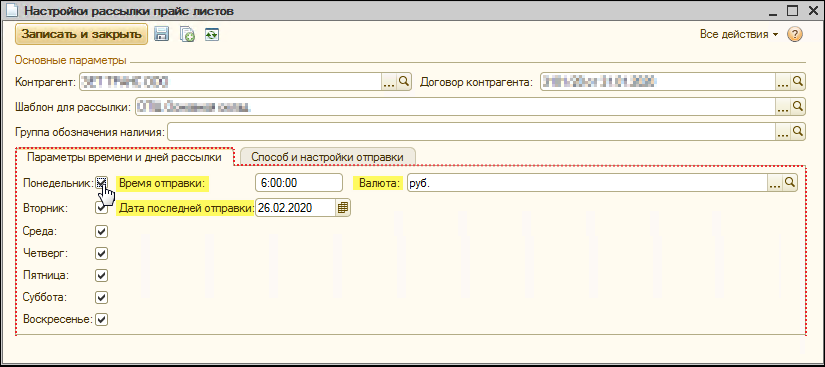Image resolution: width=825 pixels, height=367 pixels.
Task: Click the ellipsis select button for Валюта
Action: coord(776,182)
